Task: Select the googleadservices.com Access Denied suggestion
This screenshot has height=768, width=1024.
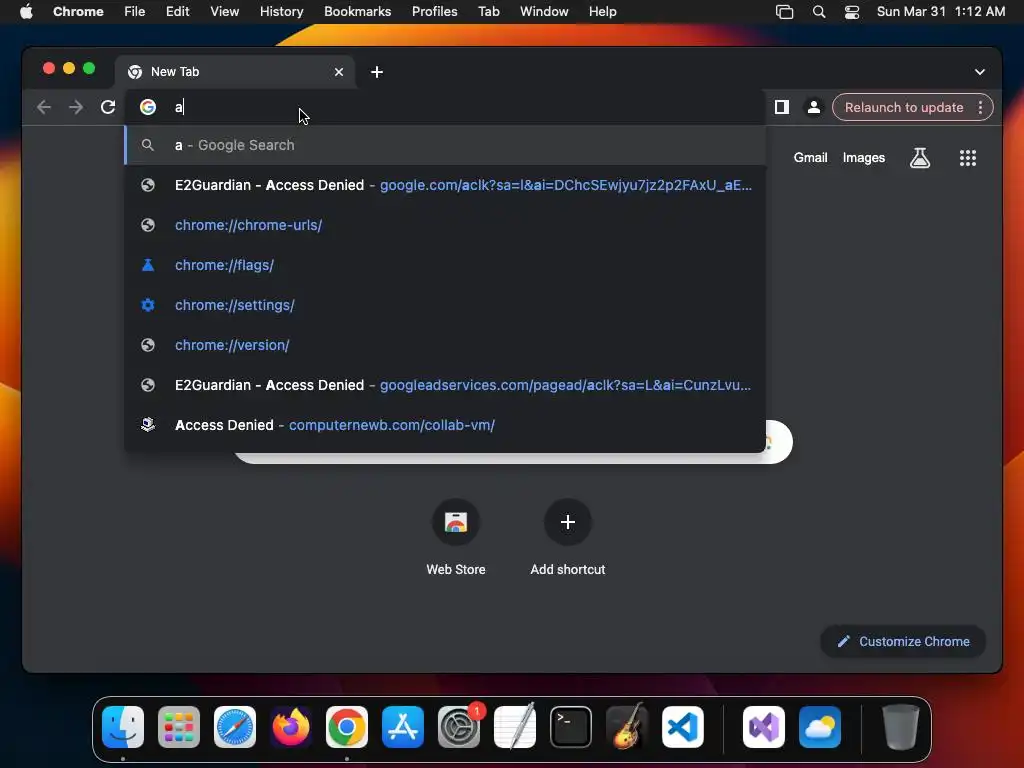Action: (x=445, y=385)
